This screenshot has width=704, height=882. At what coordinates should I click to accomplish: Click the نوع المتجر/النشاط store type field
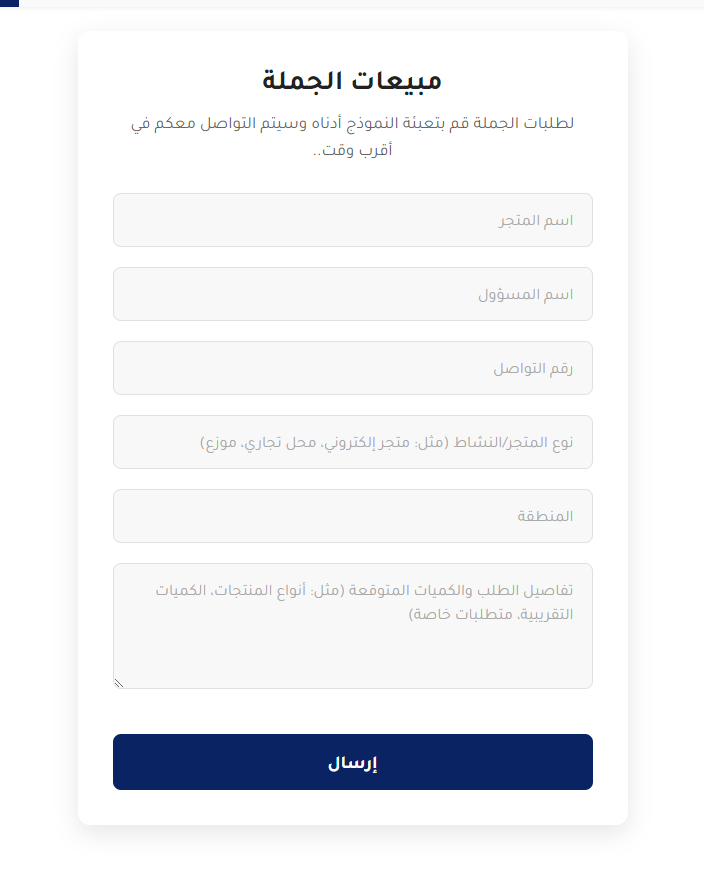point(353,442)
